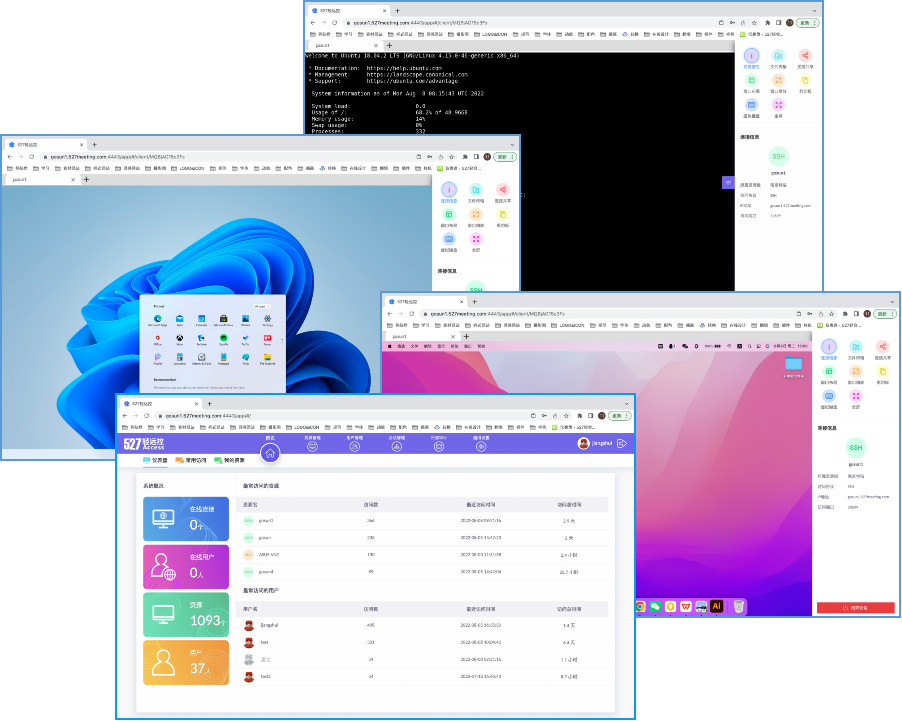Select test2 row in most active users table
The width and height of the screenshot is (902, 721).
[422, 677]
